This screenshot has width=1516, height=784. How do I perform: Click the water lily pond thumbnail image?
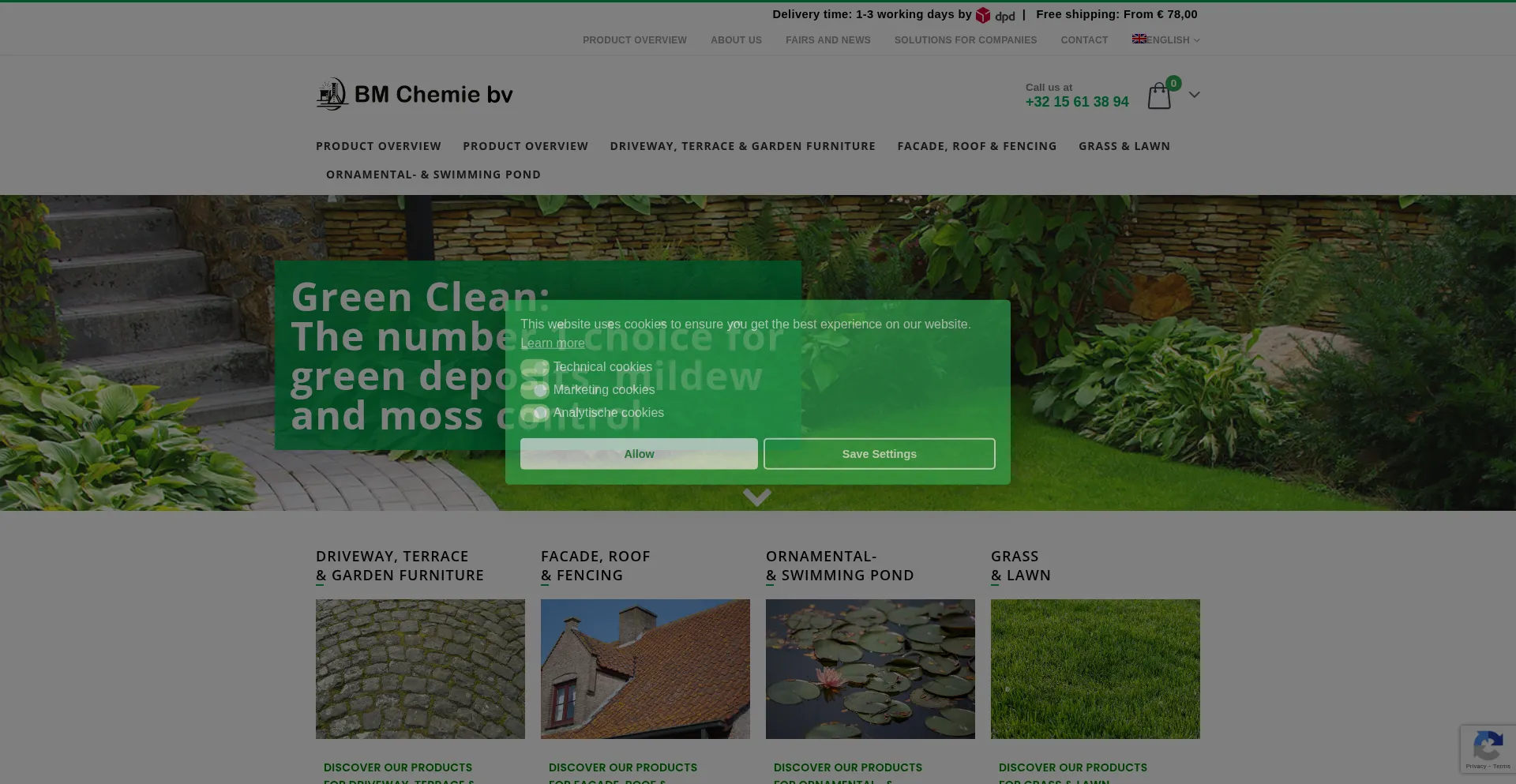870,669
